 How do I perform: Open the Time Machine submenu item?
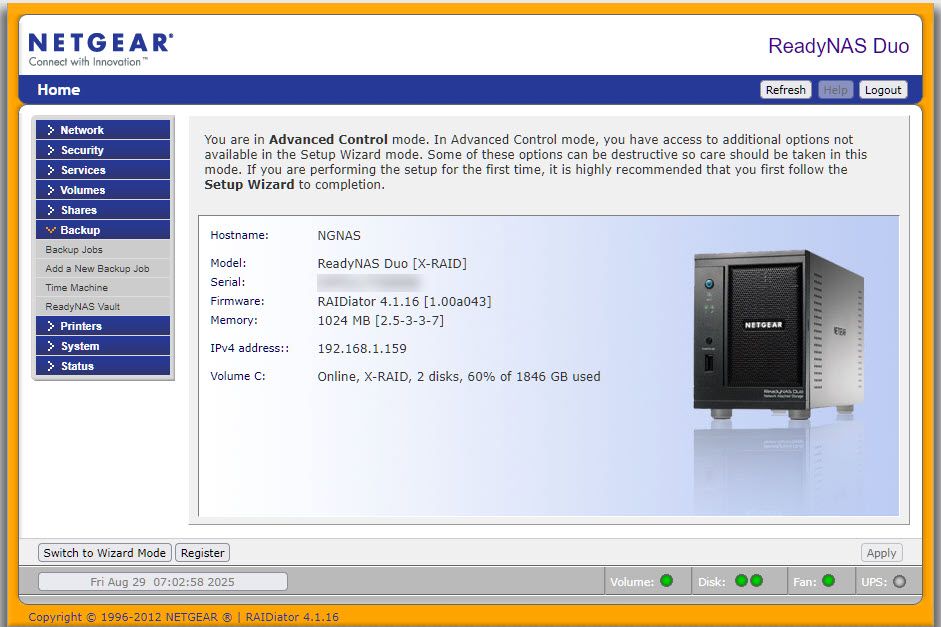[x=77, y=287]
